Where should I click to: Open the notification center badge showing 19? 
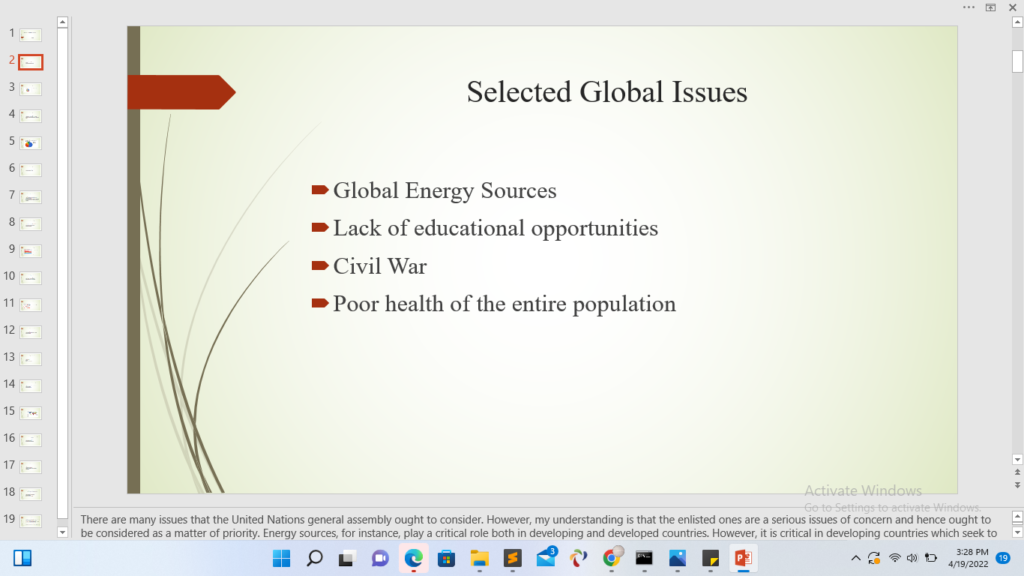click(x=1003, y=558)
